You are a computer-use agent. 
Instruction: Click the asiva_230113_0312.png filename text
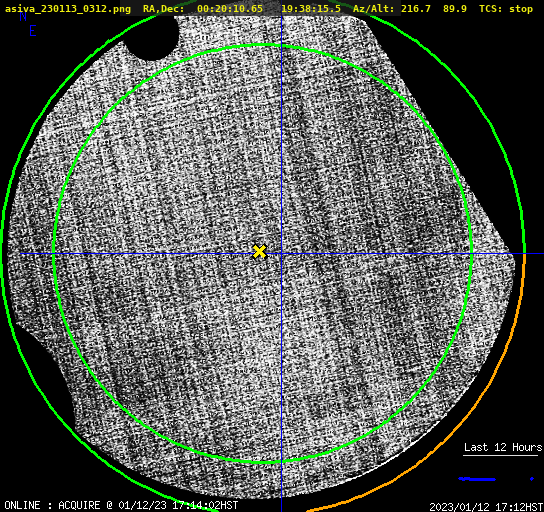coord(68,9)
